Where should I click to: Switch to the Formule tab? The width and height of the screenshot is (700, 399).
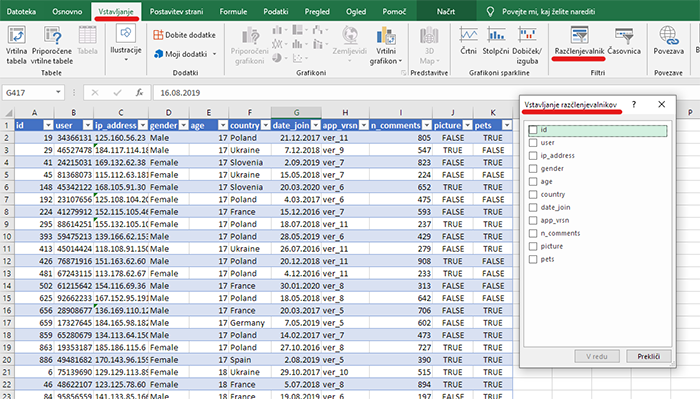tap(233, 12)
